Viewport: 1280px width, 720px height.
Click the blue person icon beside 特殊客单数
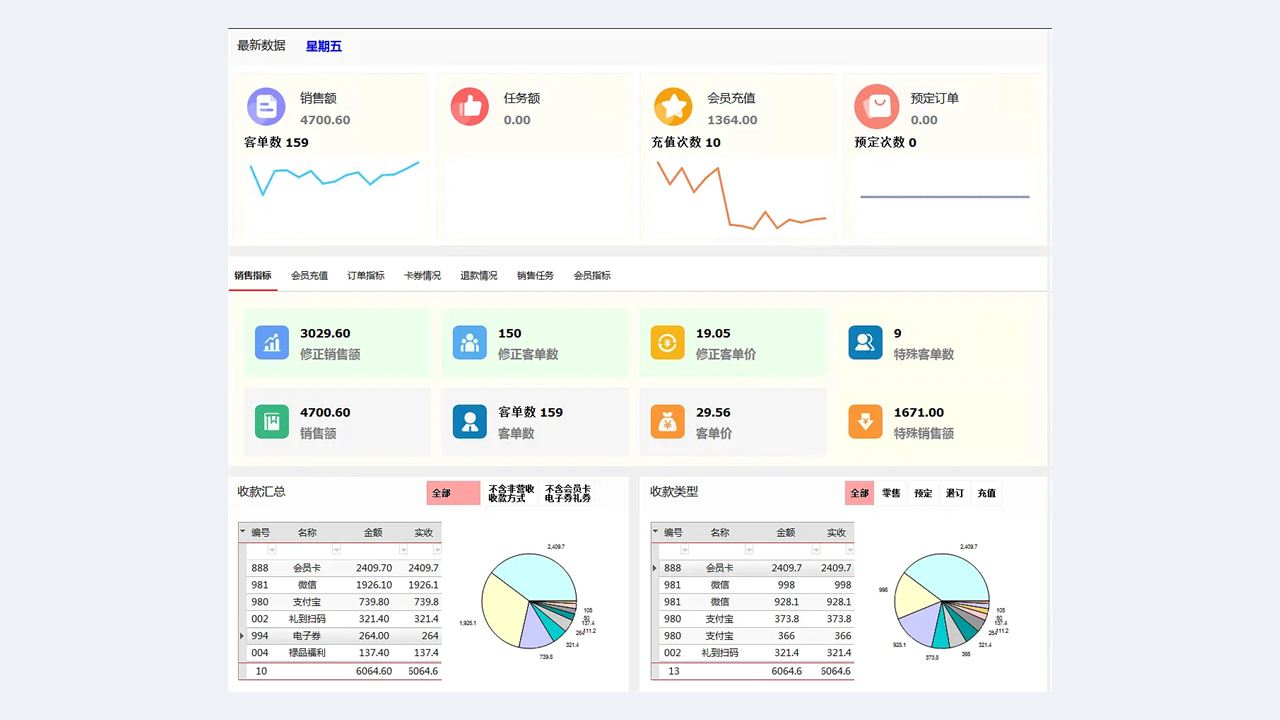[x=865, y=343]
